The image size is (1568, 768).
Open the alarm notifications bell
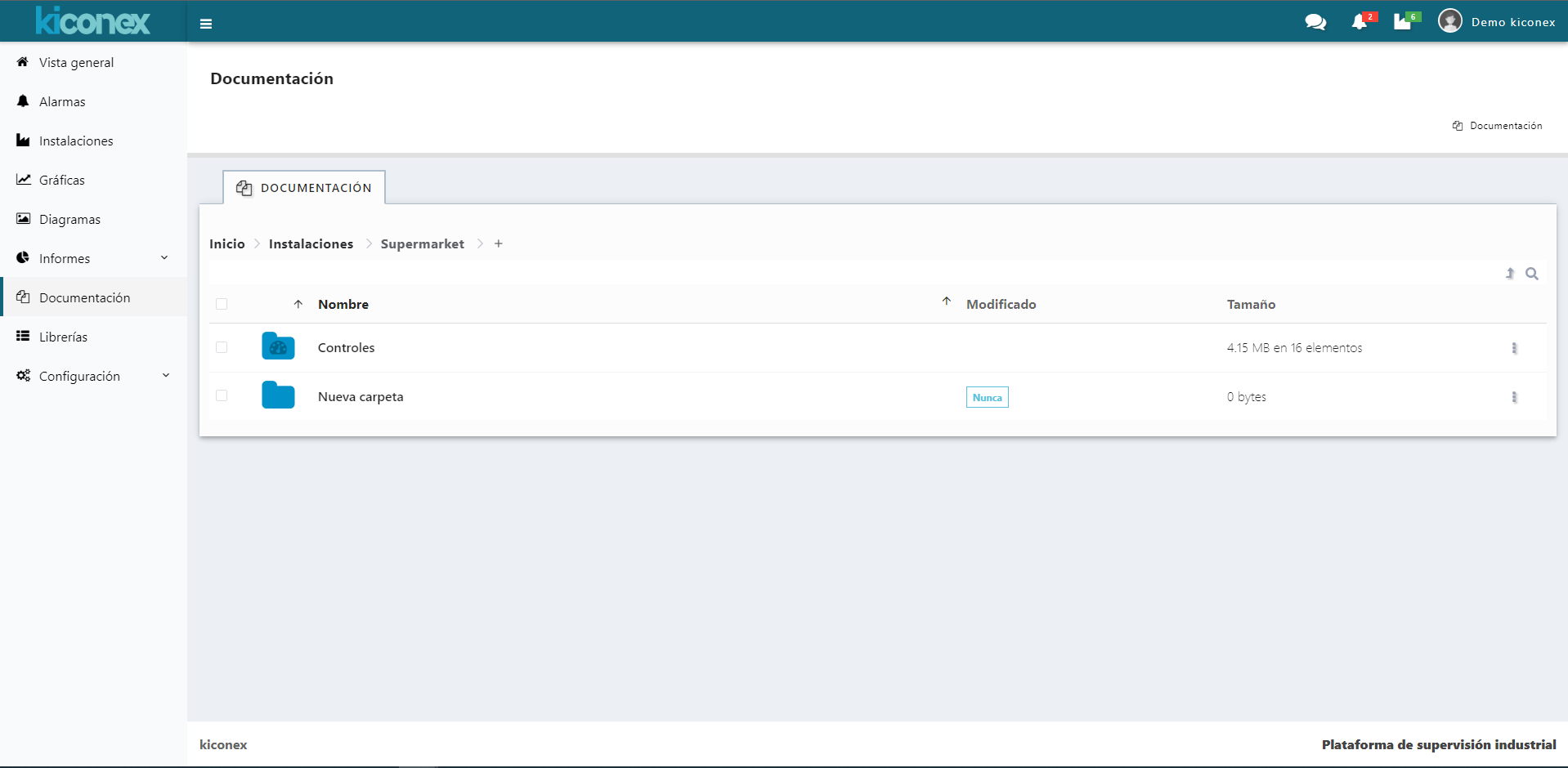pos(1360,22)
